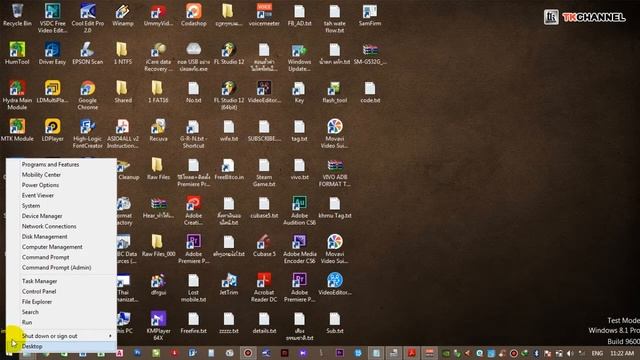Open the Driver Easy shortcut
This screenshot has width=640, height=360.
[52, 53]
